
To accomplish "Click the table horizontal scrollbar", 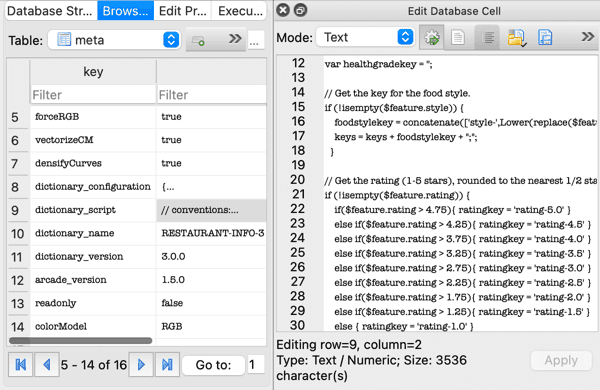I will [80, 340].
